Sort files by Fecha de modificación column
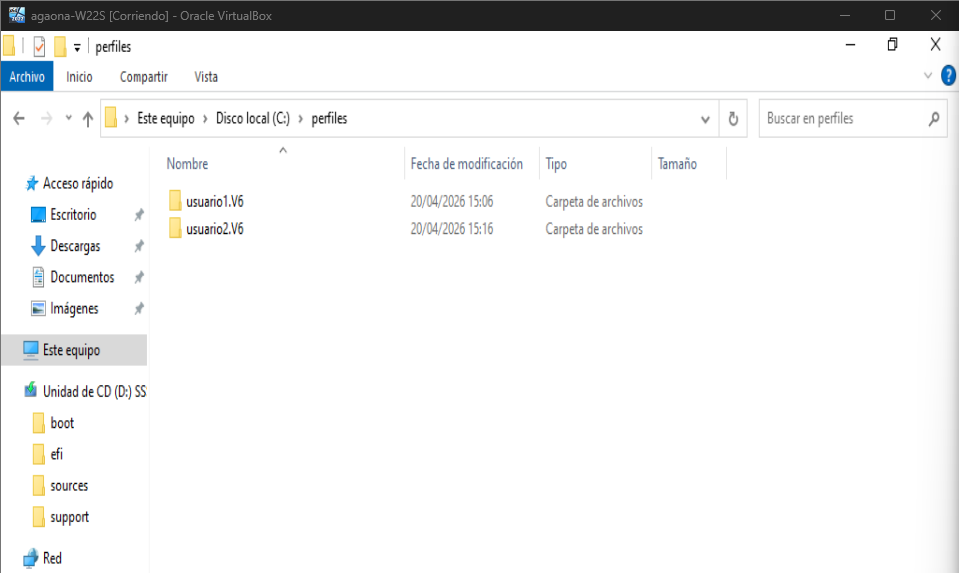Image resolution: width=959 pixels, height=573 pixels. [x=466, y=164]
